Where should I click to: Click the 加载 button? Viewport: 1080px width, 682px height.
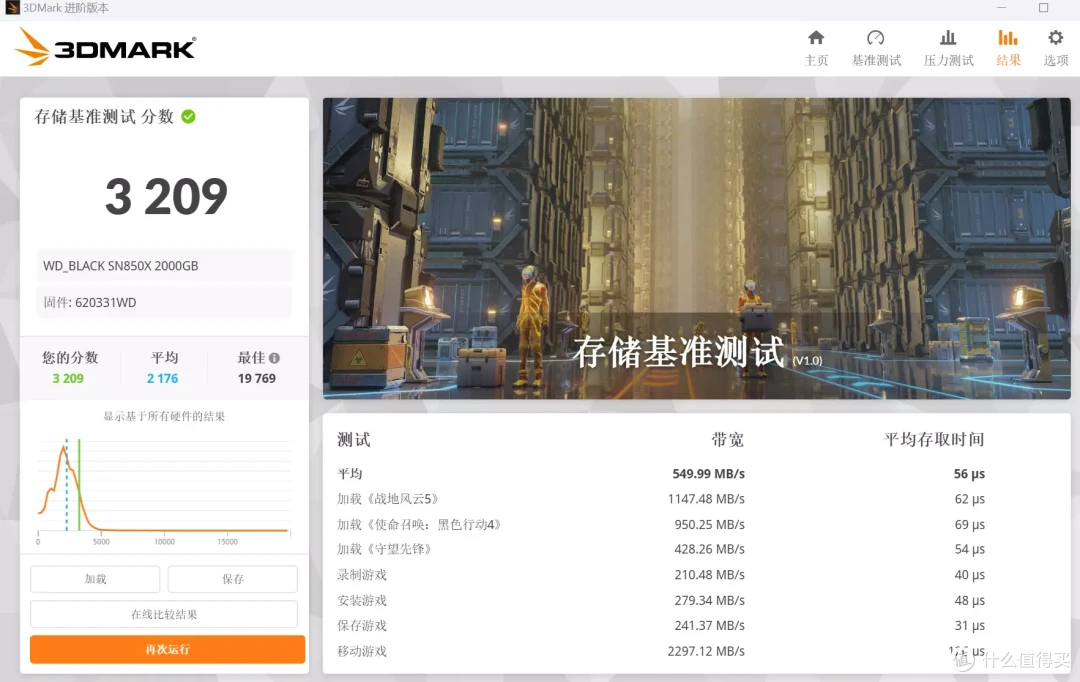pos(95,579)
